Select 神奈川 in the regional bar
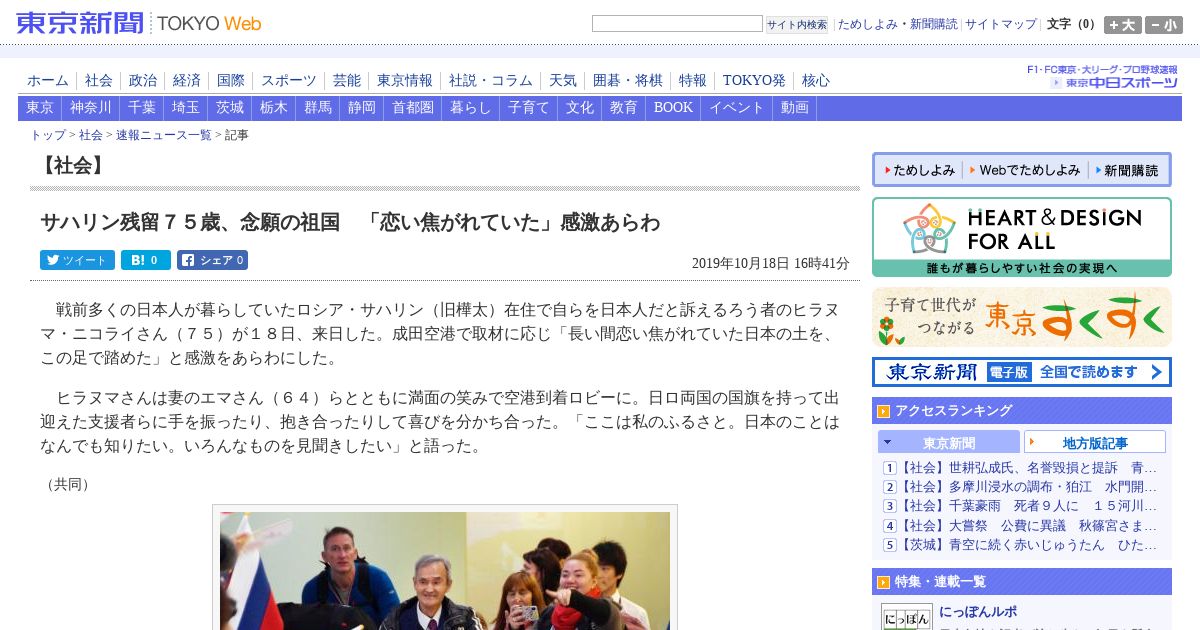Screen dimensions: 1200x630 [x=91, y=108]
